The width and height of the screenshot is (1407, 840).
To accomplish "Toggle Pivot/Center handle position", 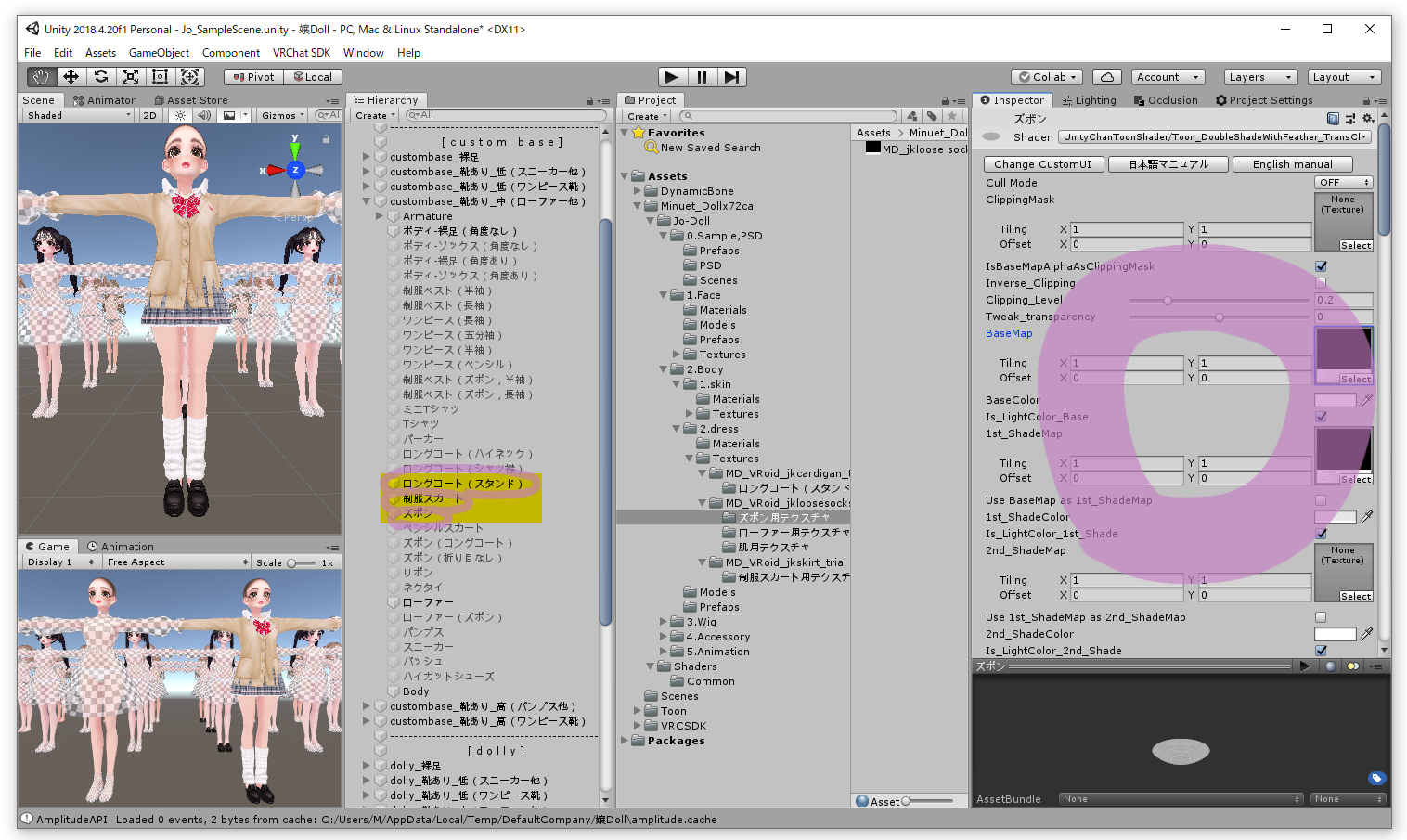I will [x=253, y=77].
